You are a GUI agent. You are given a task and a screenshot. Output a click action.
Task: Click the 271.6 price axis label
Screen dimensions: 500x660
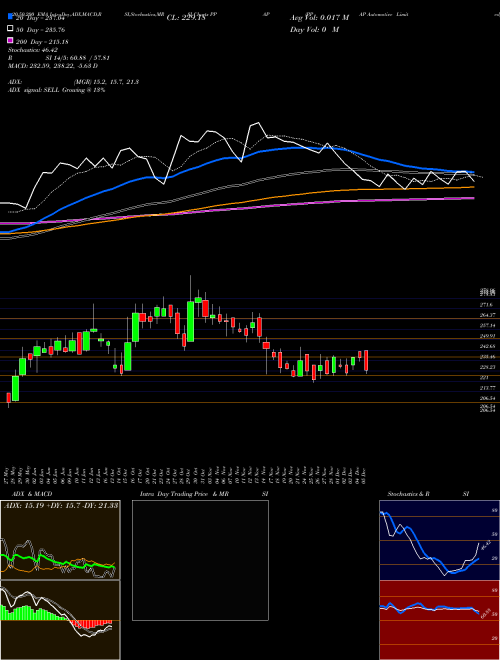pos(486,304)
